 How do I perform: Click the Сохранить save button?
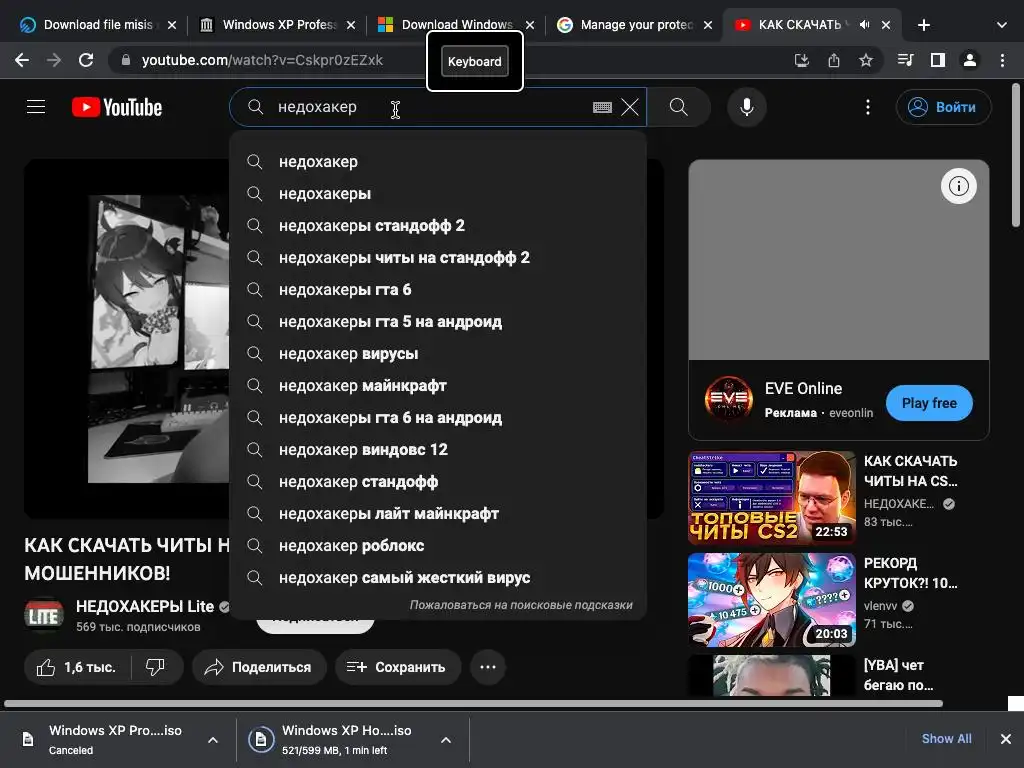coord(398,667)
